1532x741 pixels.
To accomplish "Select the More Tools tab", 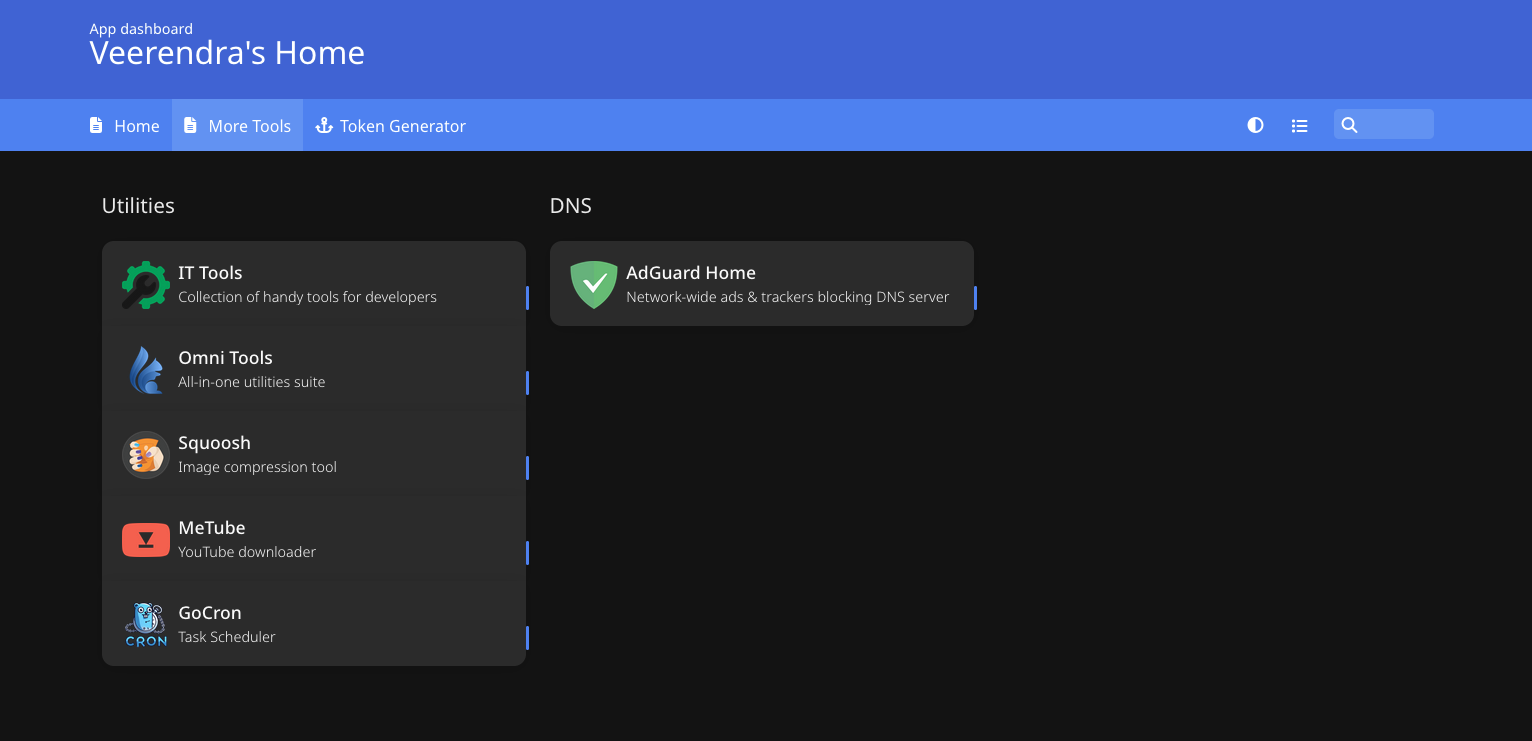I will [238, 125].
